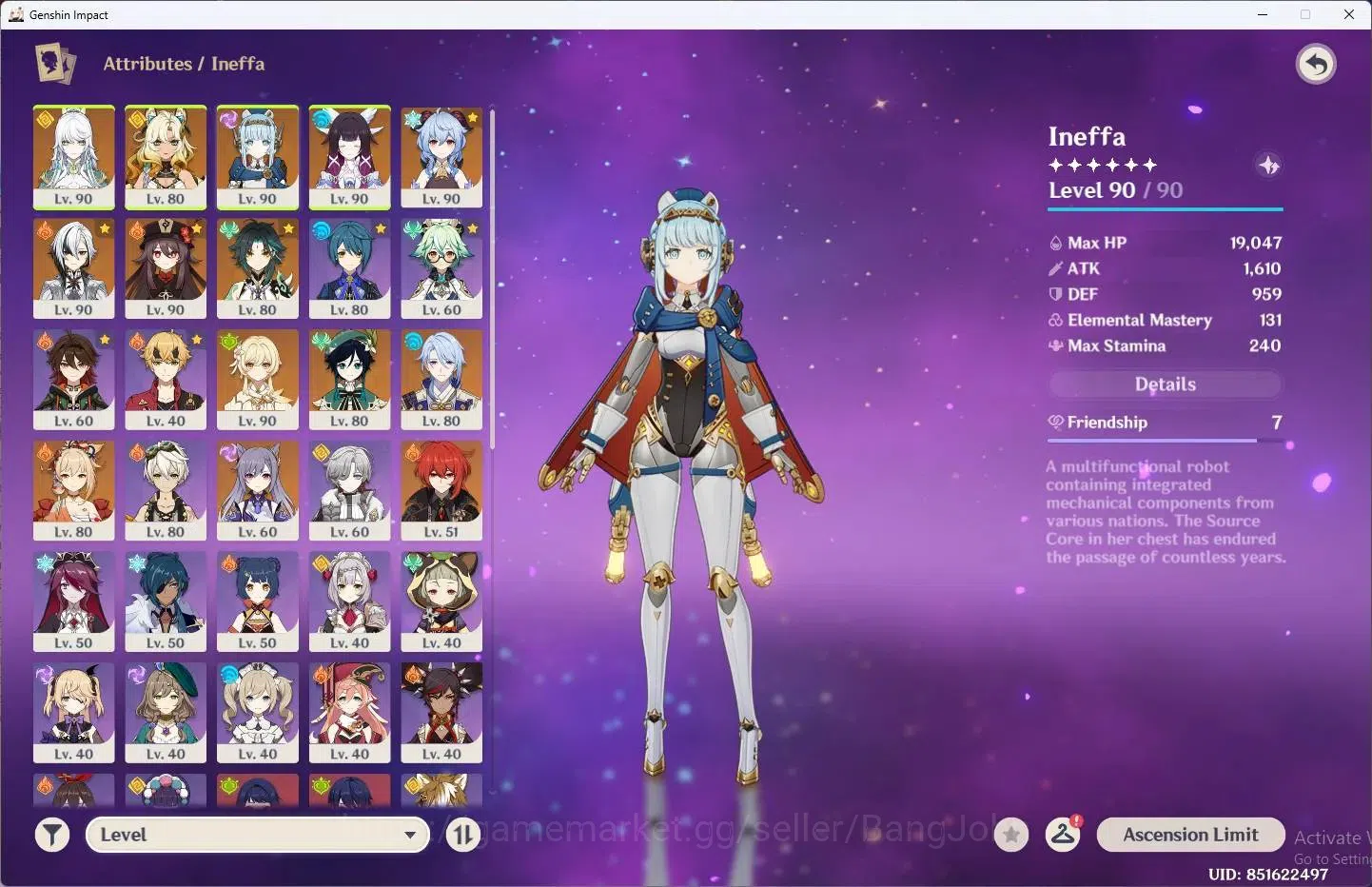Select Venti's green-hat Anemo portrait
Image resolution: width=1372 pixels, height=887 pixels.
[349, 380]
